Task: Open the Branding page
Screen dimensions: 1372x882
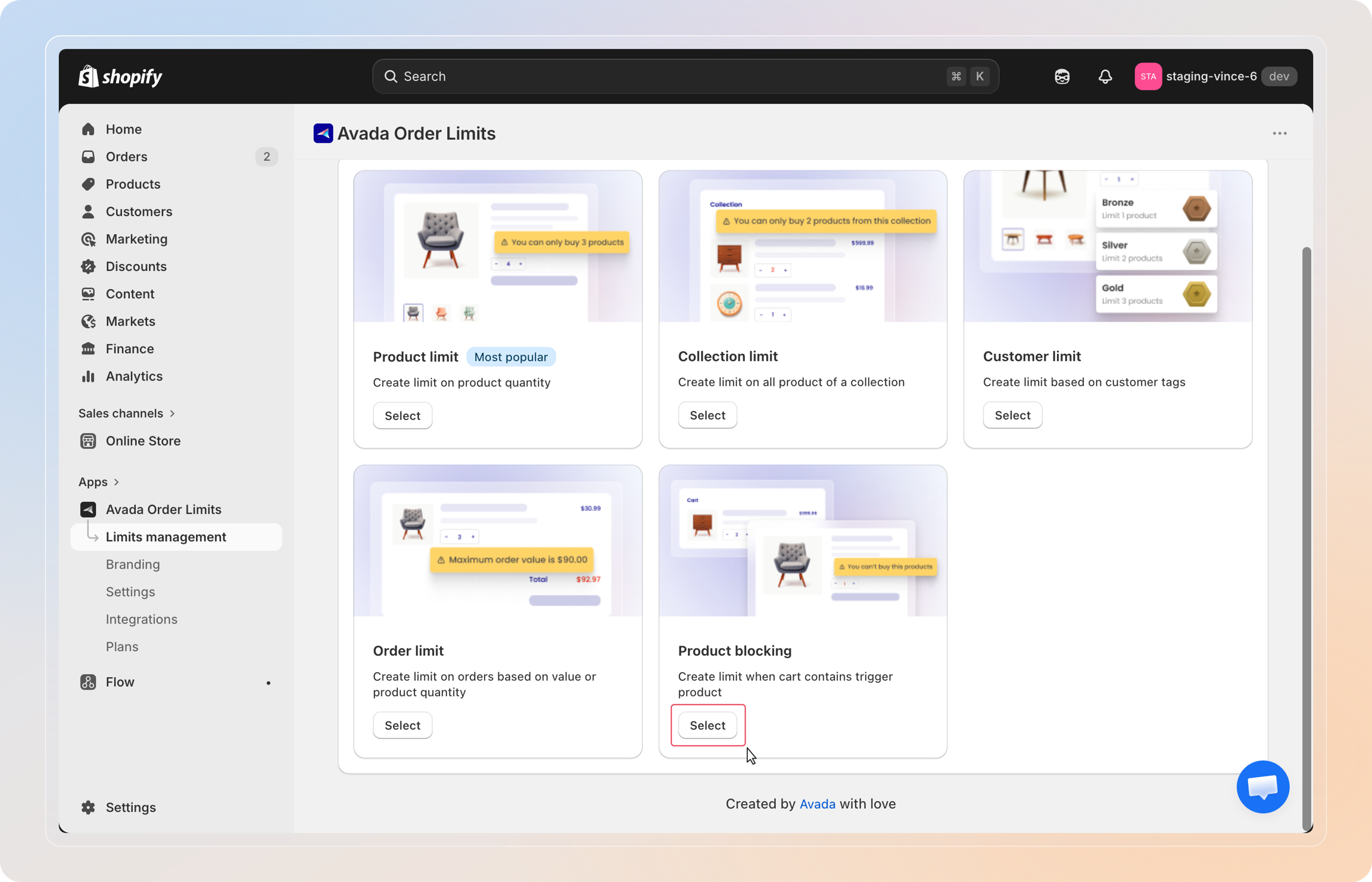Action: pyautogui.click(x=133, y=564)
